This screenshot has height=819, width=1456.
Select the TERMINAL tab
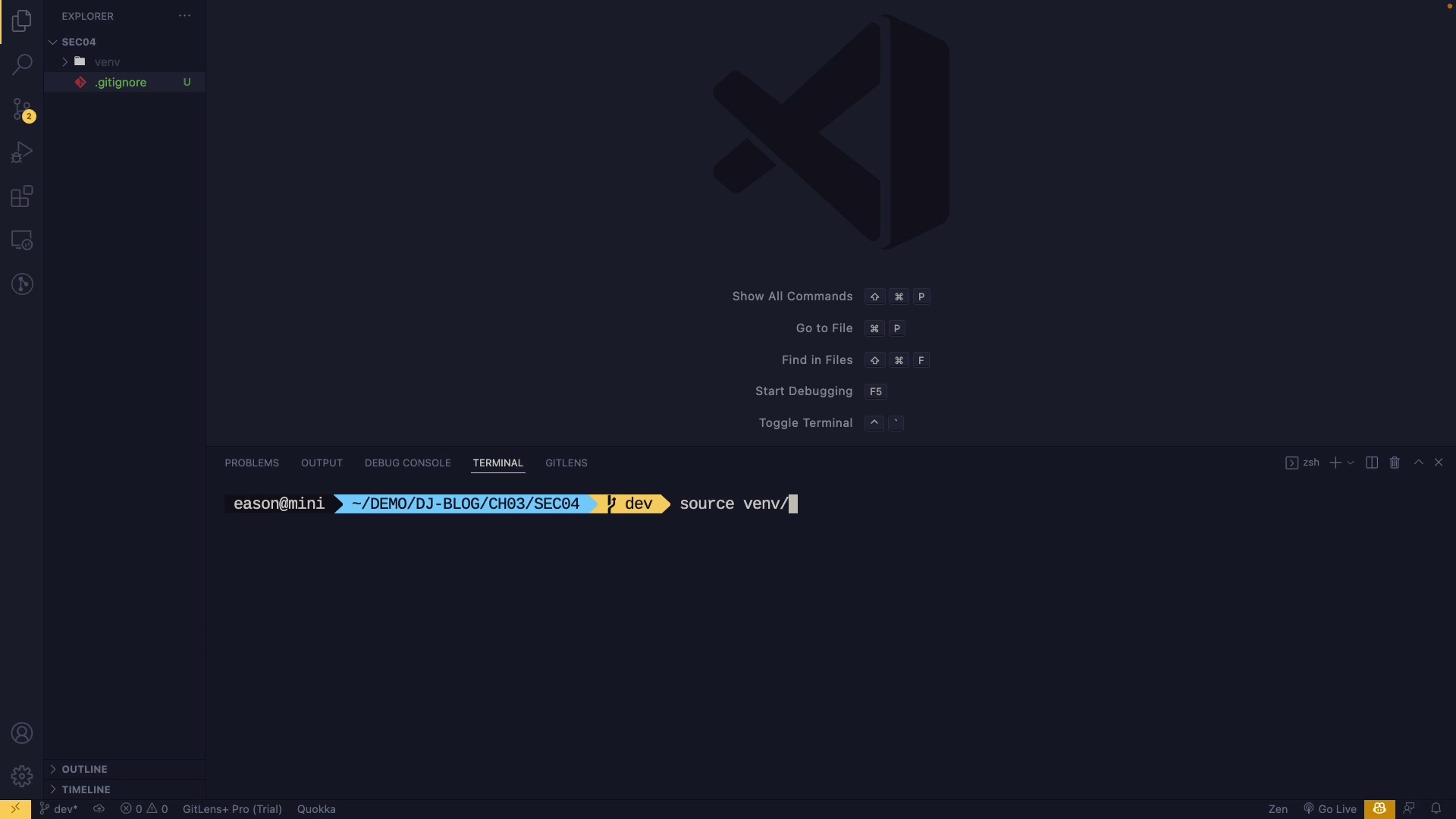point(497,463)
